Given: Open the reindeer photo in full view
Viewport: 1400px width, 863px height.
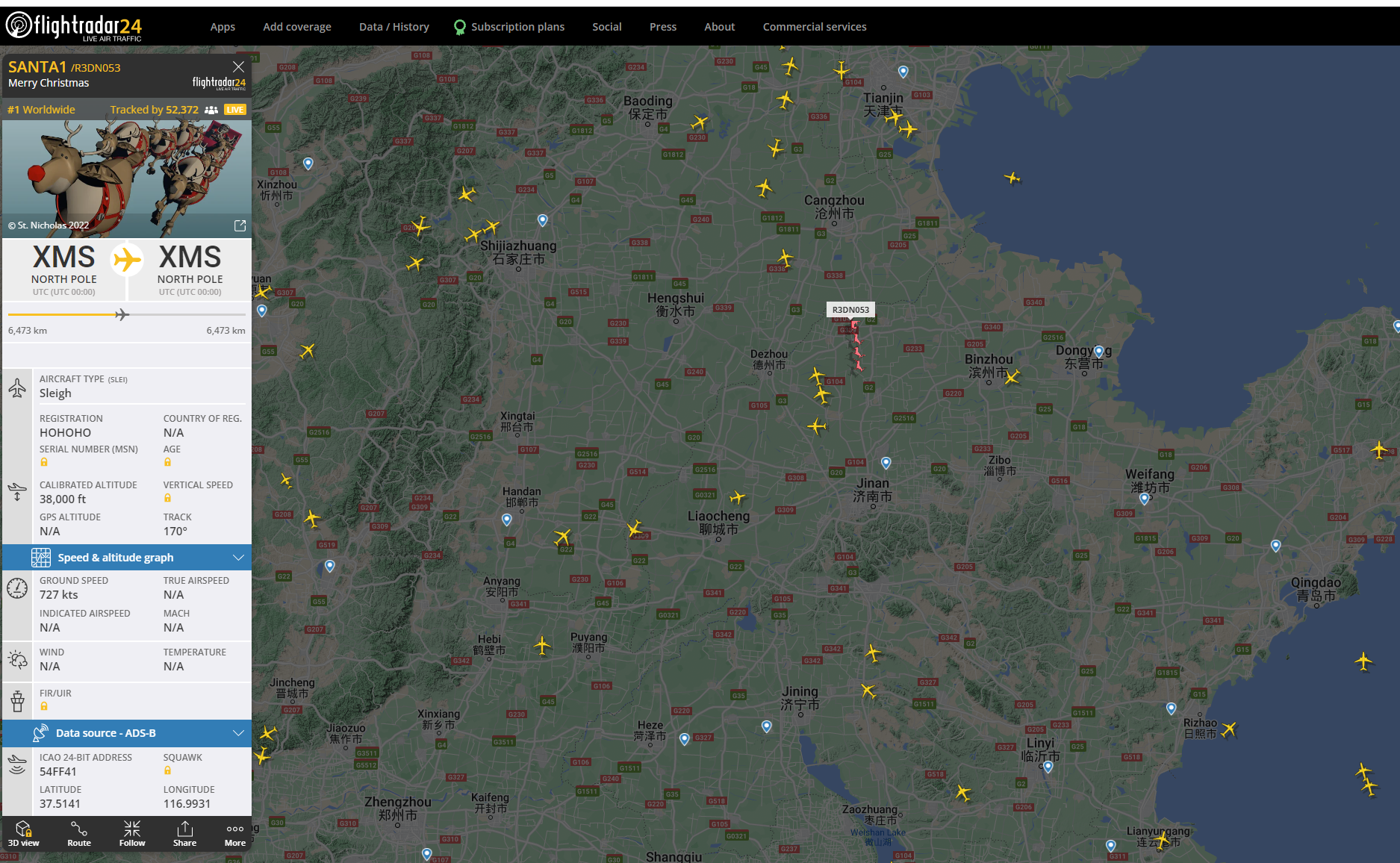Looking at the screenshot, I should pyautogui.click(x=240, y=225).
